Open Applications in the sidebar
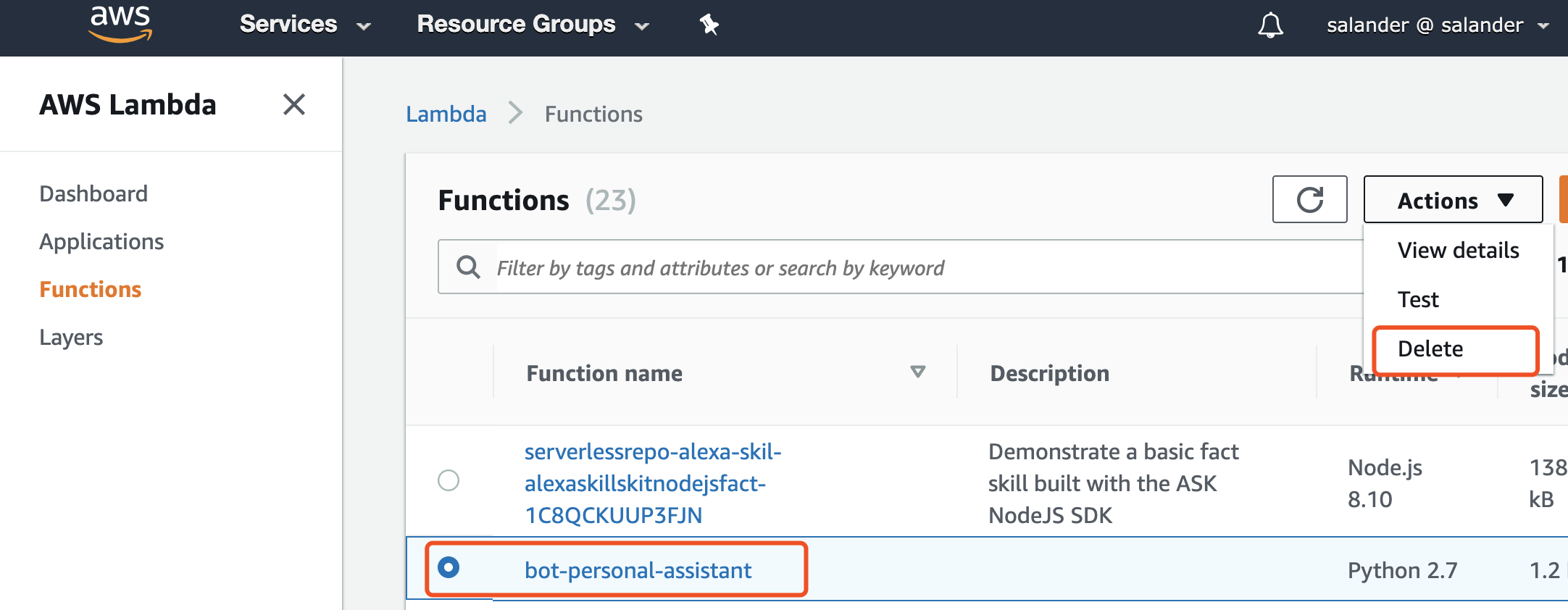The width and height of the screenshot is (1568, 610). click(x=101, y=242)
